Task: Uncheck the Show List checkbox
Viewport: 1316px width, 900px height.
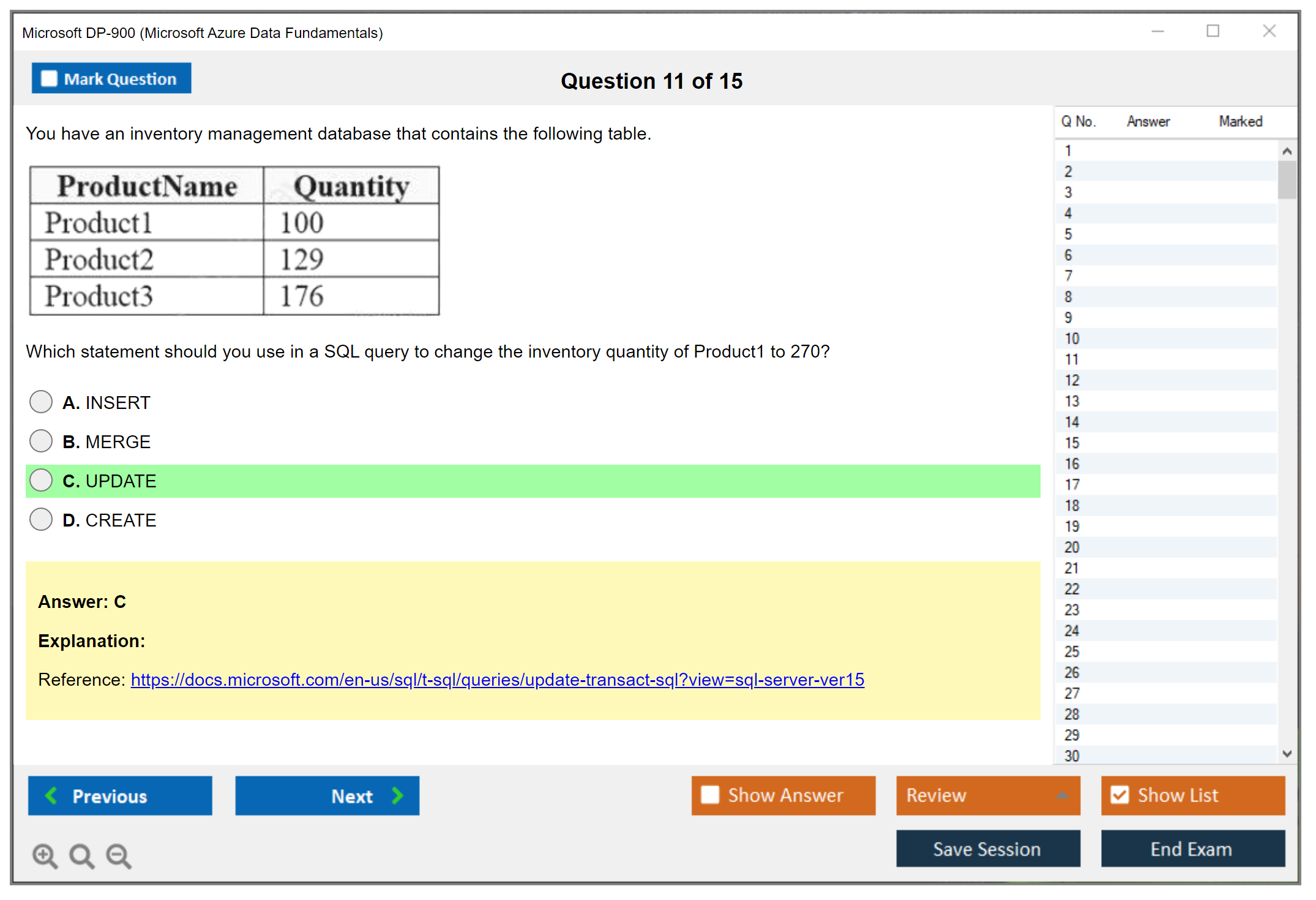Action: pyautogui.click(x=1120, y=795)
